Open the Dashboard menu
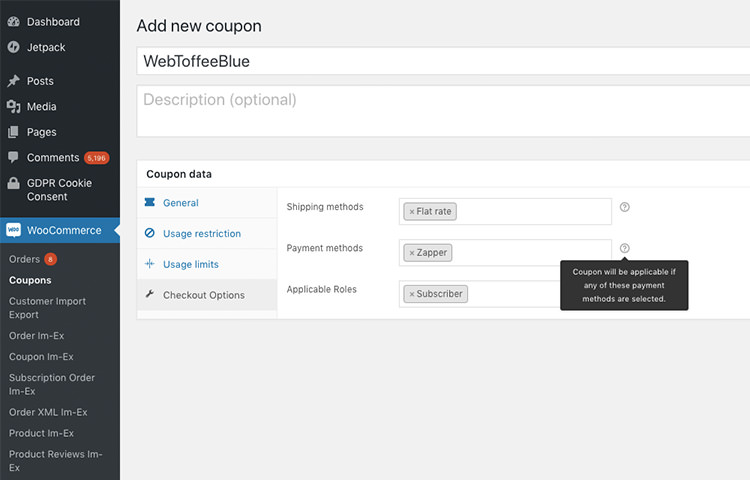 [x=60, y=22]
